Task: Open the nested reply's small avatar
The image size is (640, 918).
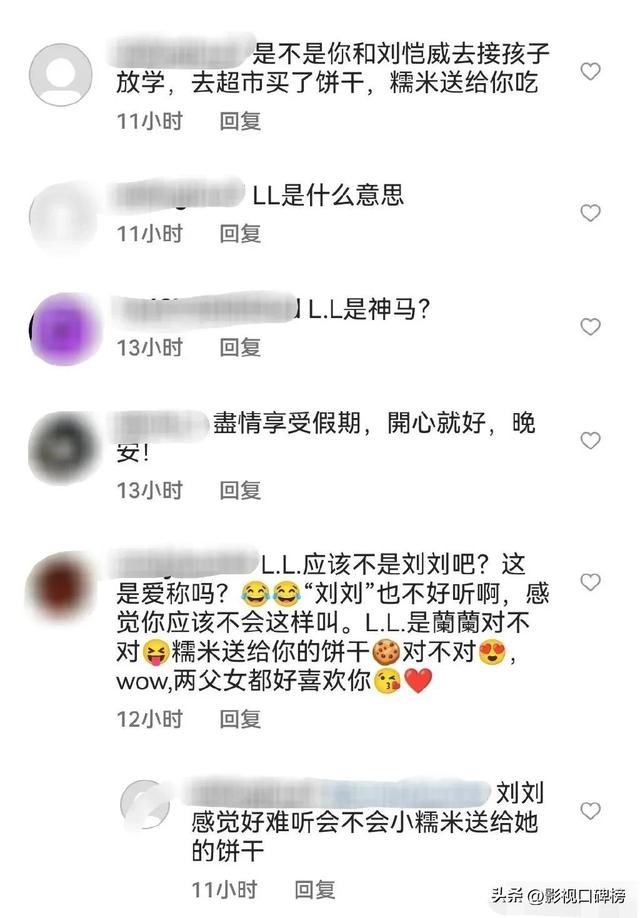Action: pyautogui.click(x=145, y=804)
